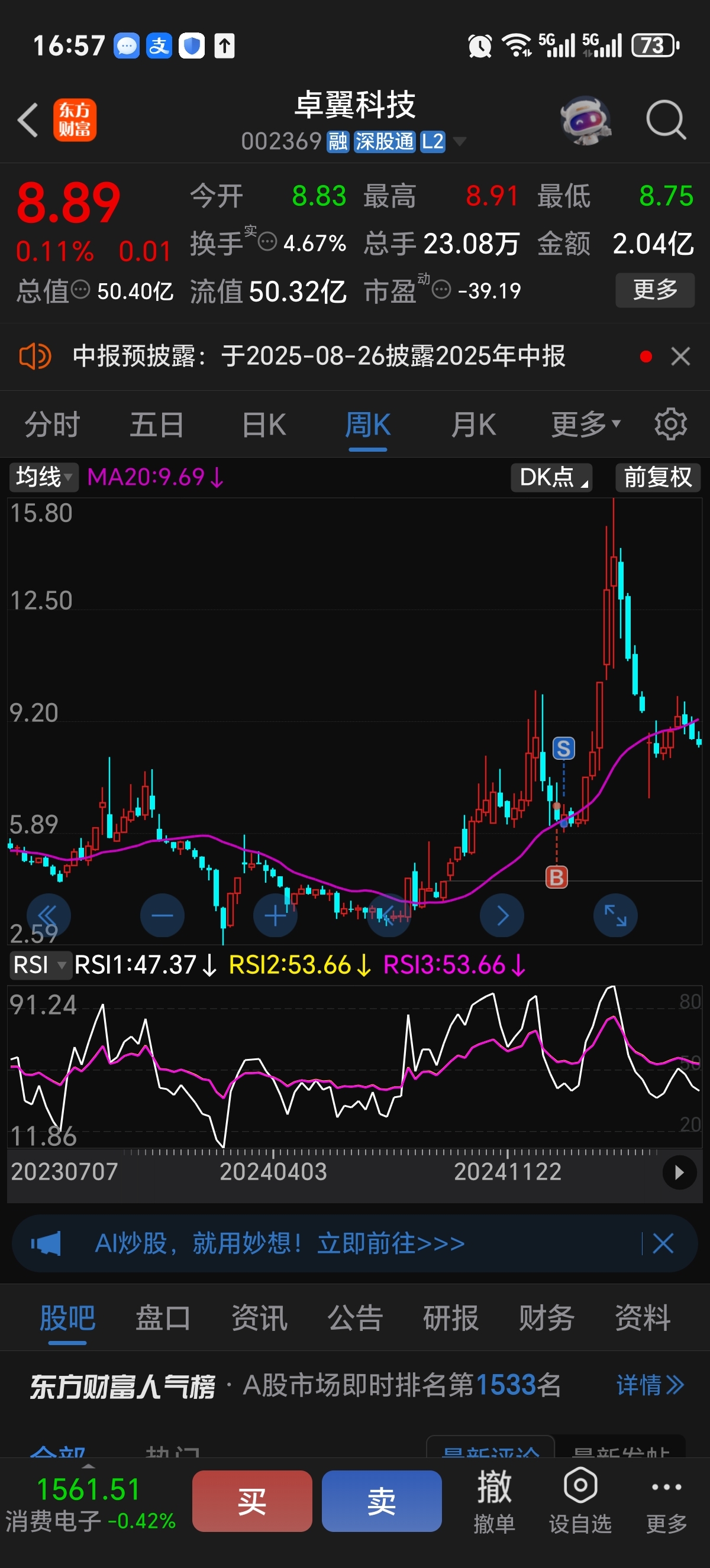The width and height of the screenshot is (710, 1568).
Task: Tap 市盈 info circle icon
Action: (x=441, y=289)
